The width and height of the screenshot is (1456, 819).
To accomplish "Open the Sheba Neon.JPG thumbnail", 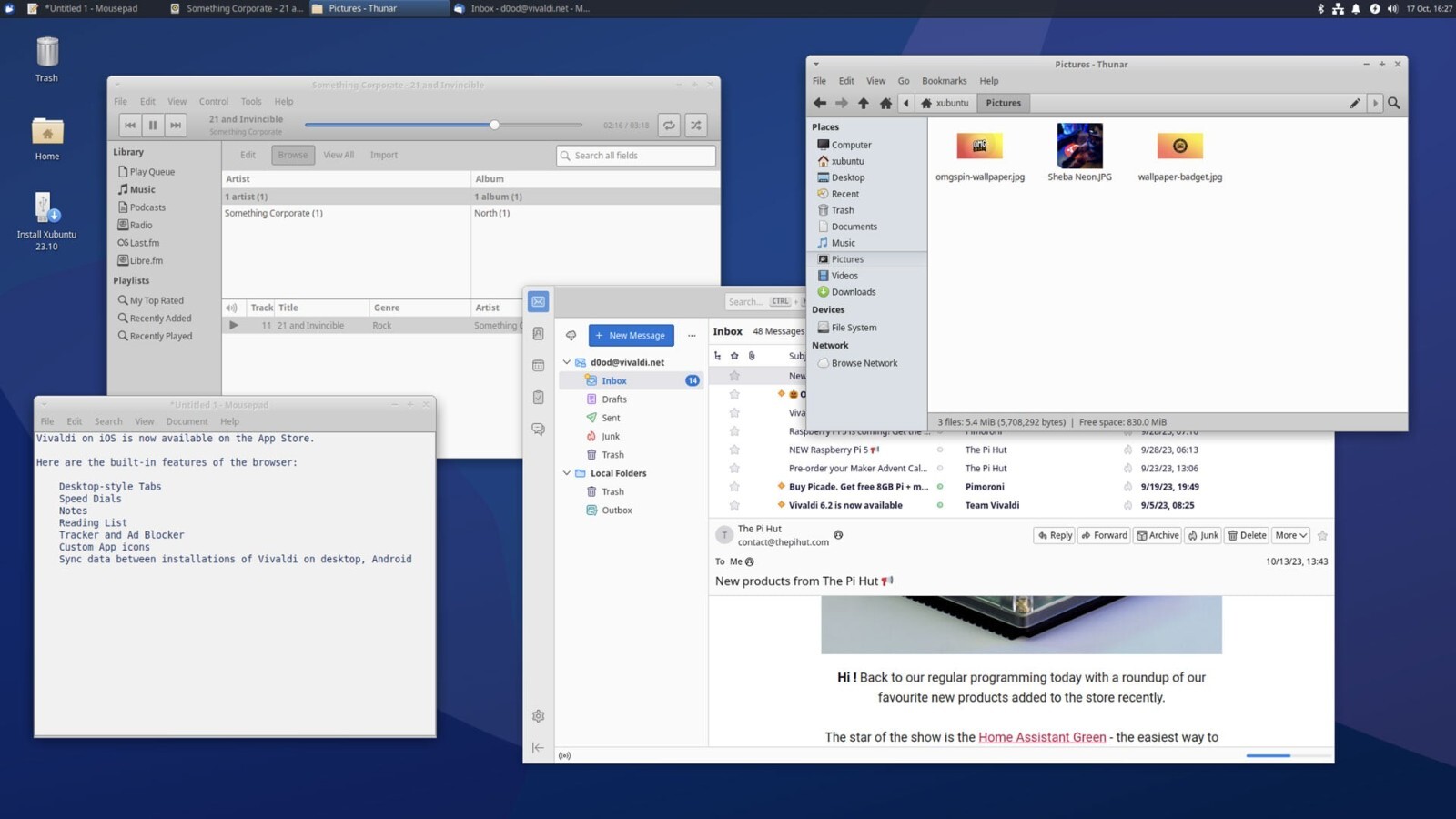I will 1080,147.
